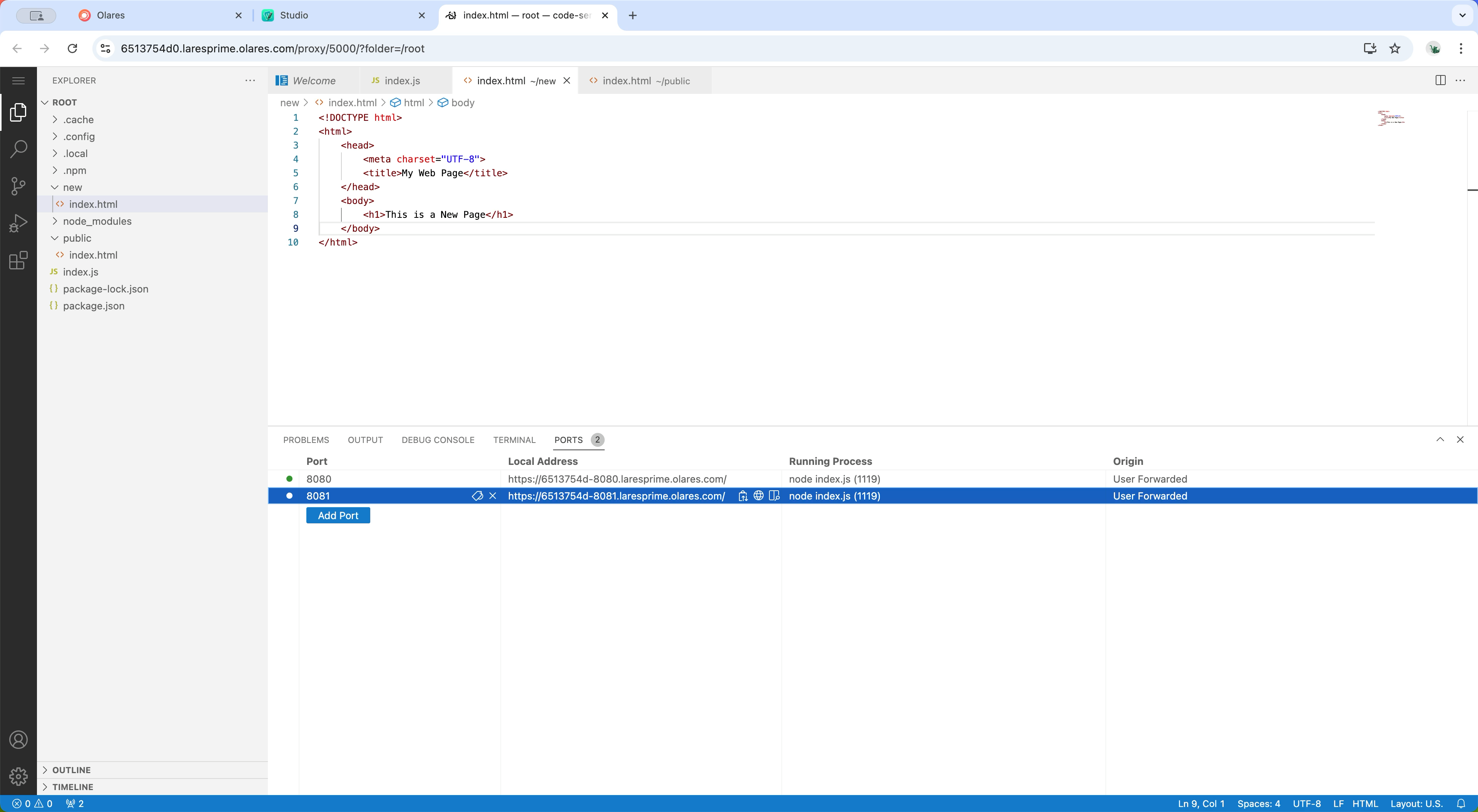The image size is (1478, 812).
Task: Open the Manage gear settings menu
Action: click(18, 776)
